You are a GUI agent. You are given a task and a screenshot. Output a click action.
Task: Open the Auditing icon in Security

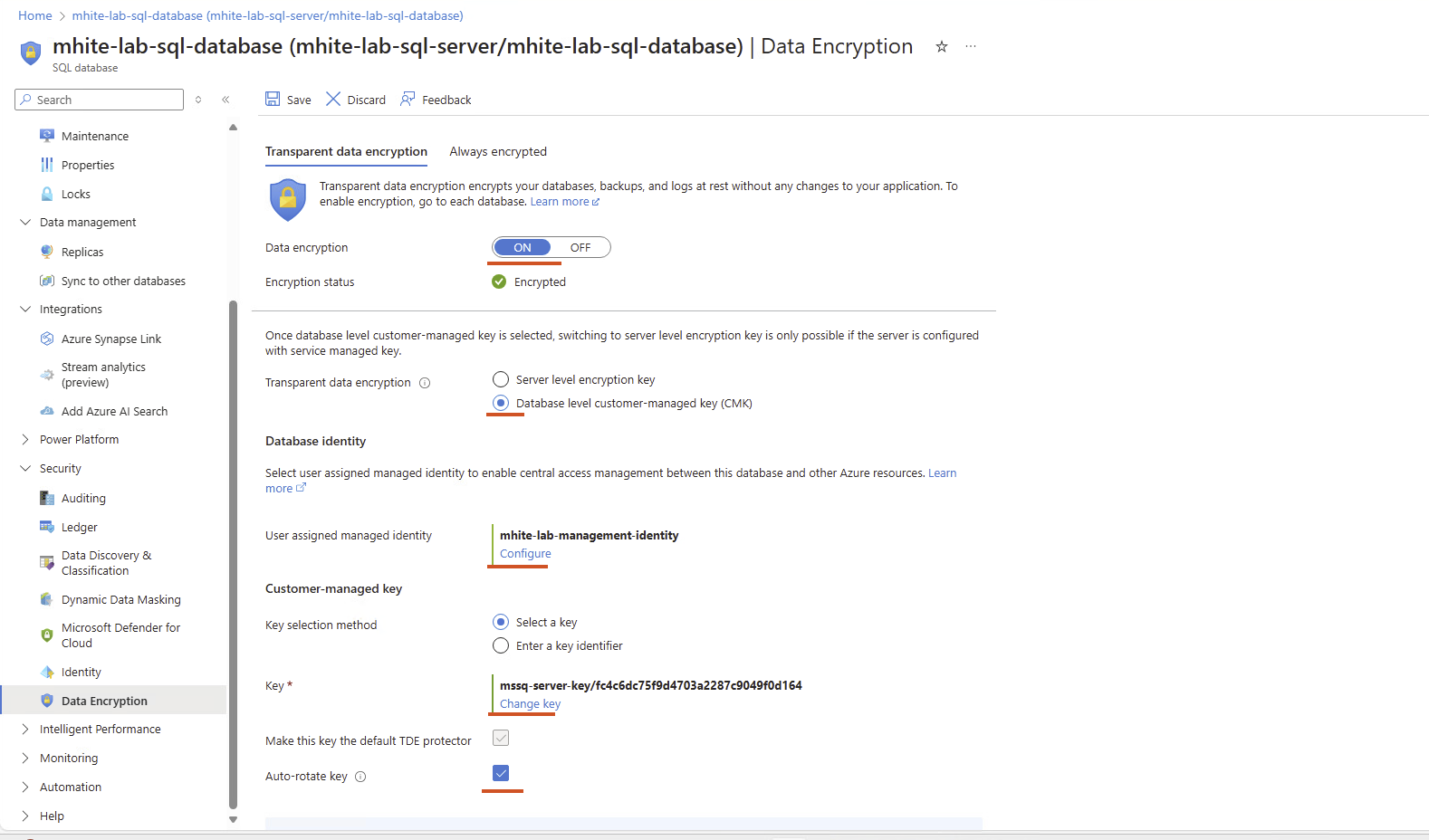pyautogui.click(x=47, y=498)
